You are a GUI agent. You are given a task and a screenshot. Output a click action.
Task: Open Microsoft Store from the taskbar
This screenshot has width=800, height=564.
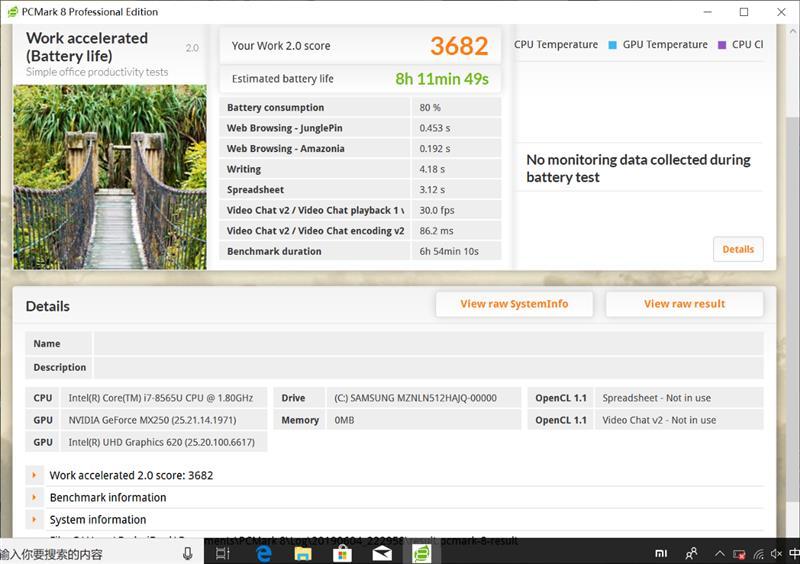[342, 553]
